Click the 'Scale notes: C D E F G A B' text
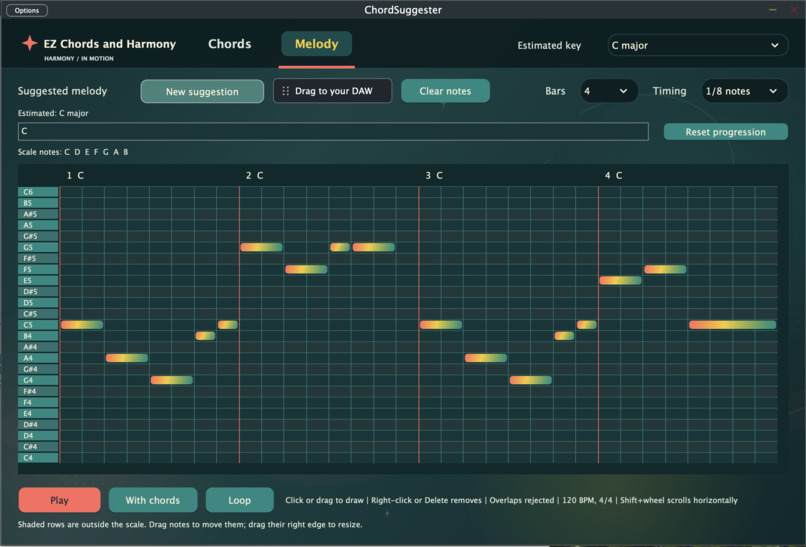Viewport: 806px width, 547px height. pos(73,152)
